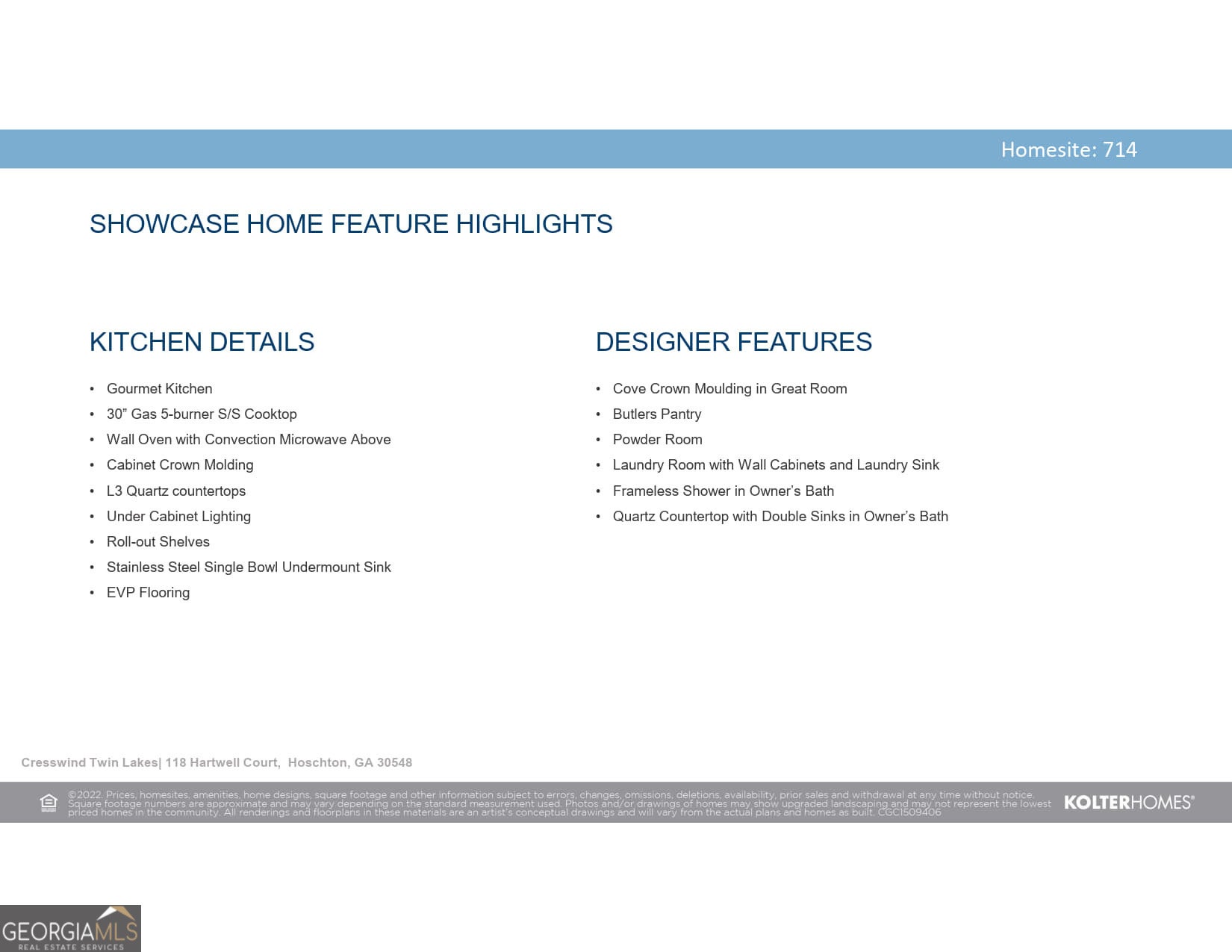
Task: Click the L3 Quartz countertops item
Action: [x=176, y=491]
